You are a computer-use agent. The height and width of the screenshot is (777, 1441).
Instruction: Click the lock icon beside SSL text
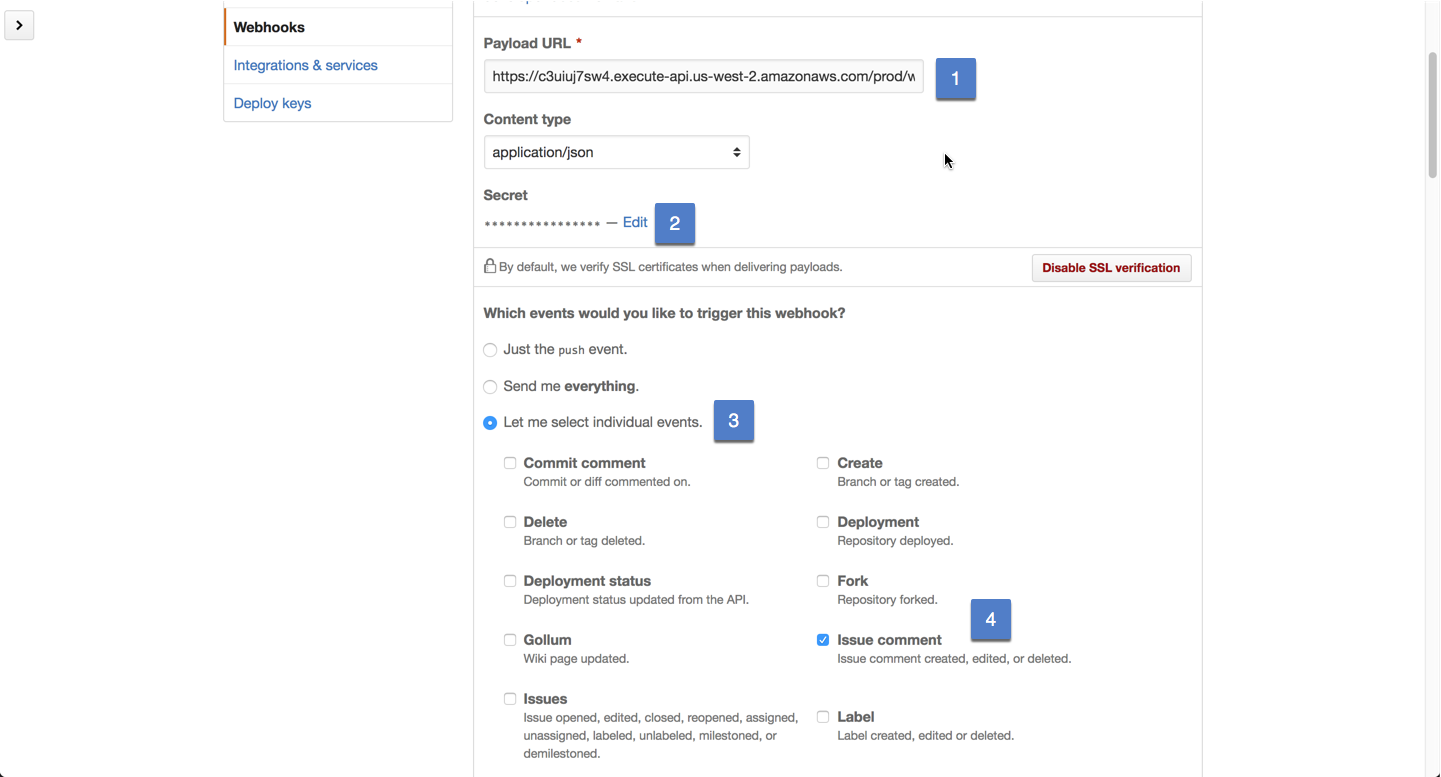pyautogui.click(x=490, y=267)
